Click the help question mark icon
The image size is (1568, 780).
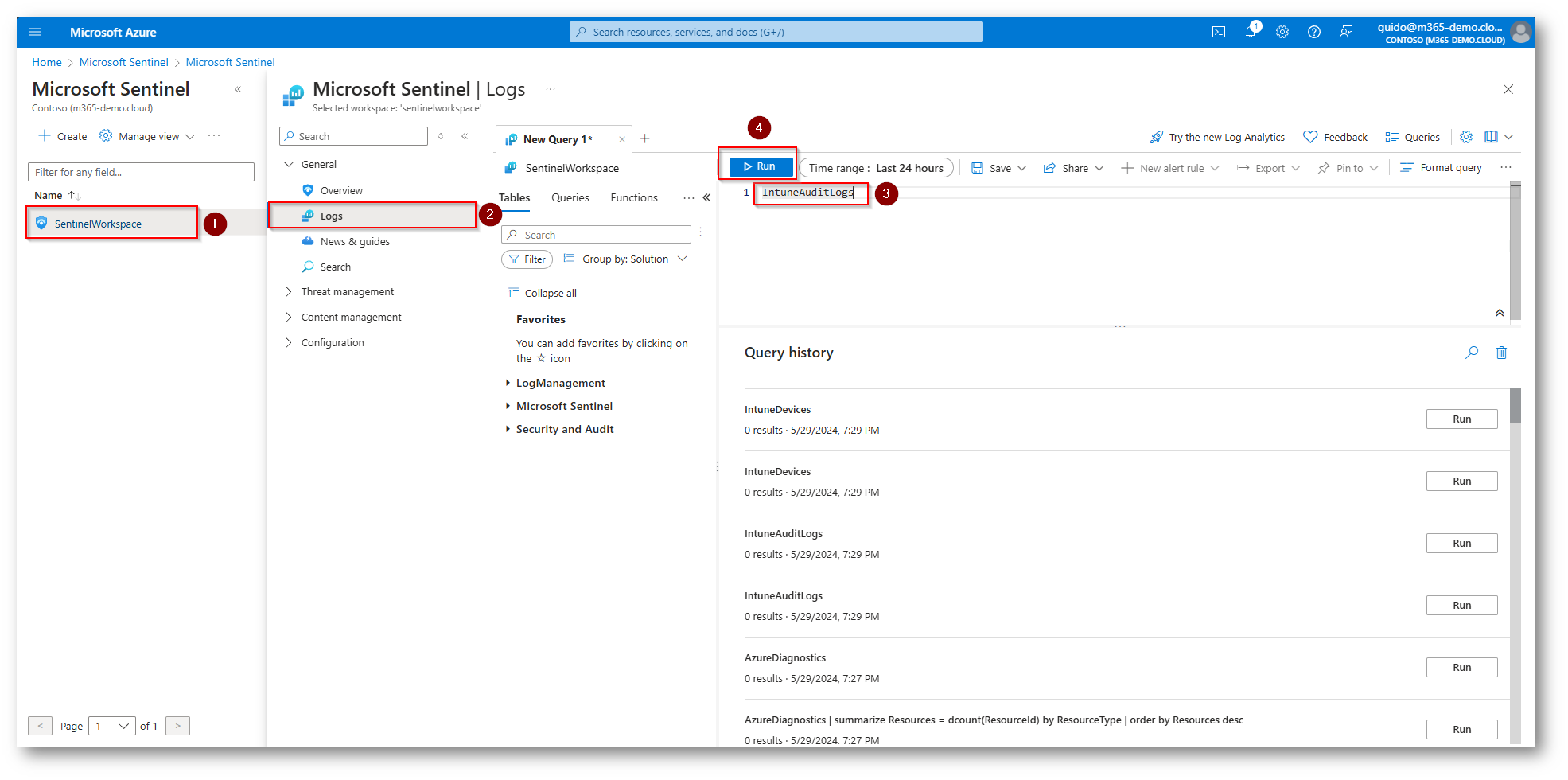click(x=1314, y=32)
